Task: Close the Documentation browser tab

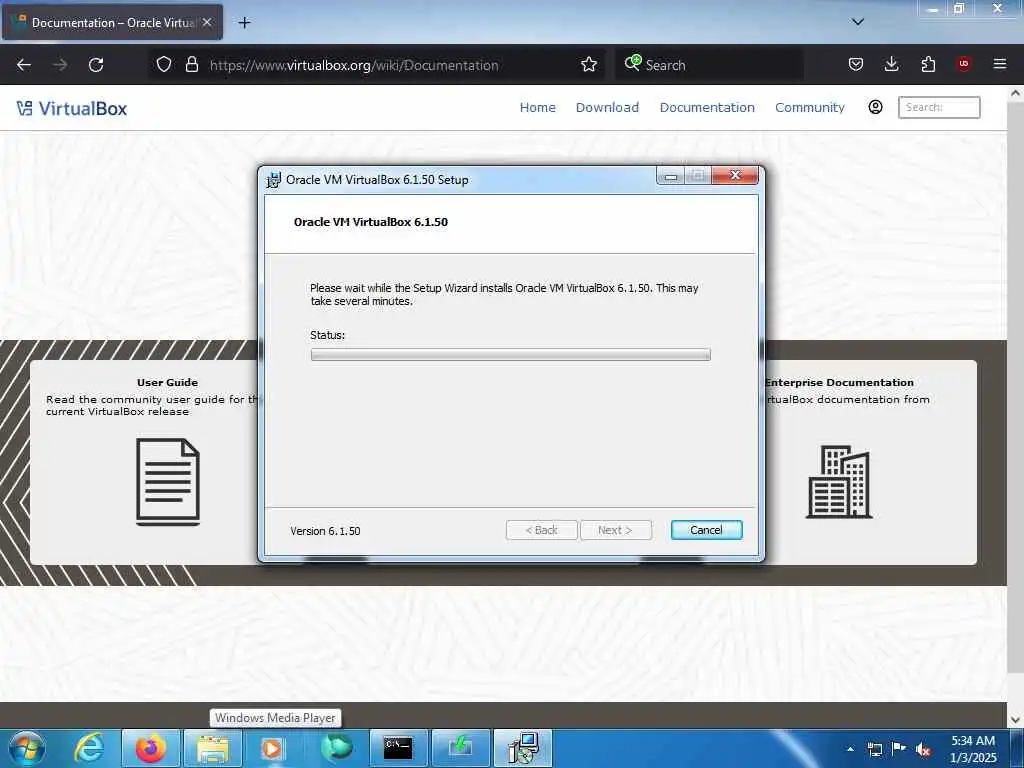Action: pyautogui.click(x=207, y=22)
